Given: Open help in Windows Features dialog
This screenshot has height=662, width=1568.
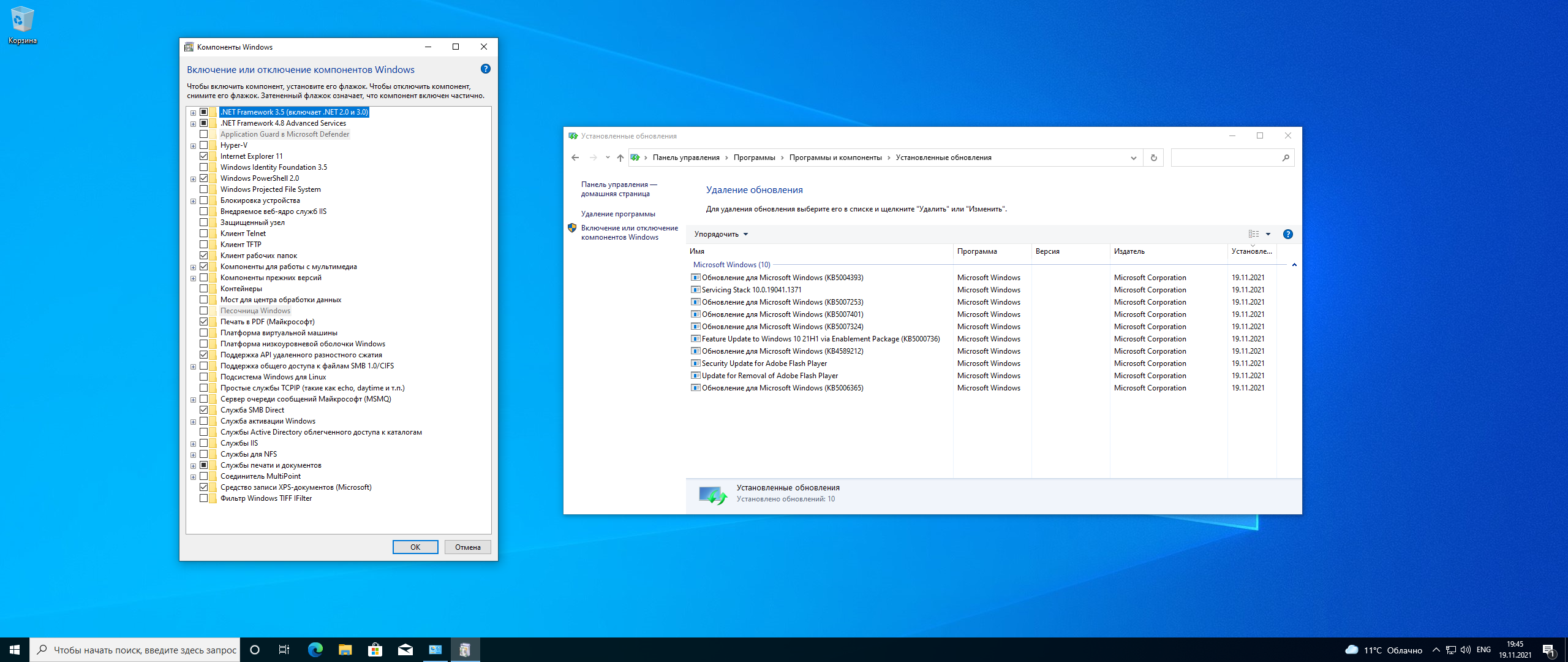Looking at the screenshot, I should [x=486, y=69].
